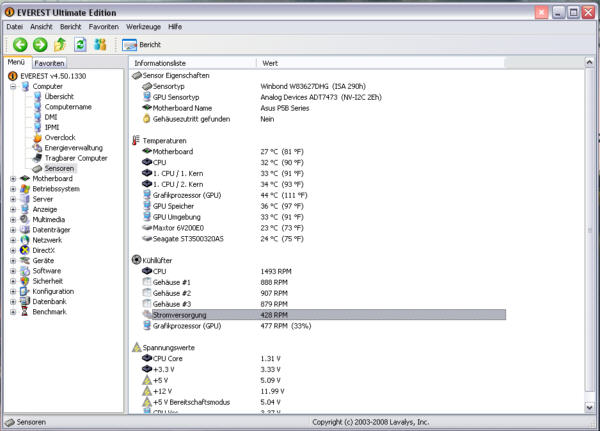The height and width of the screenshot is (431, 600).
Task: Open the Werkzeuge menu
Action: click(143, 27)
